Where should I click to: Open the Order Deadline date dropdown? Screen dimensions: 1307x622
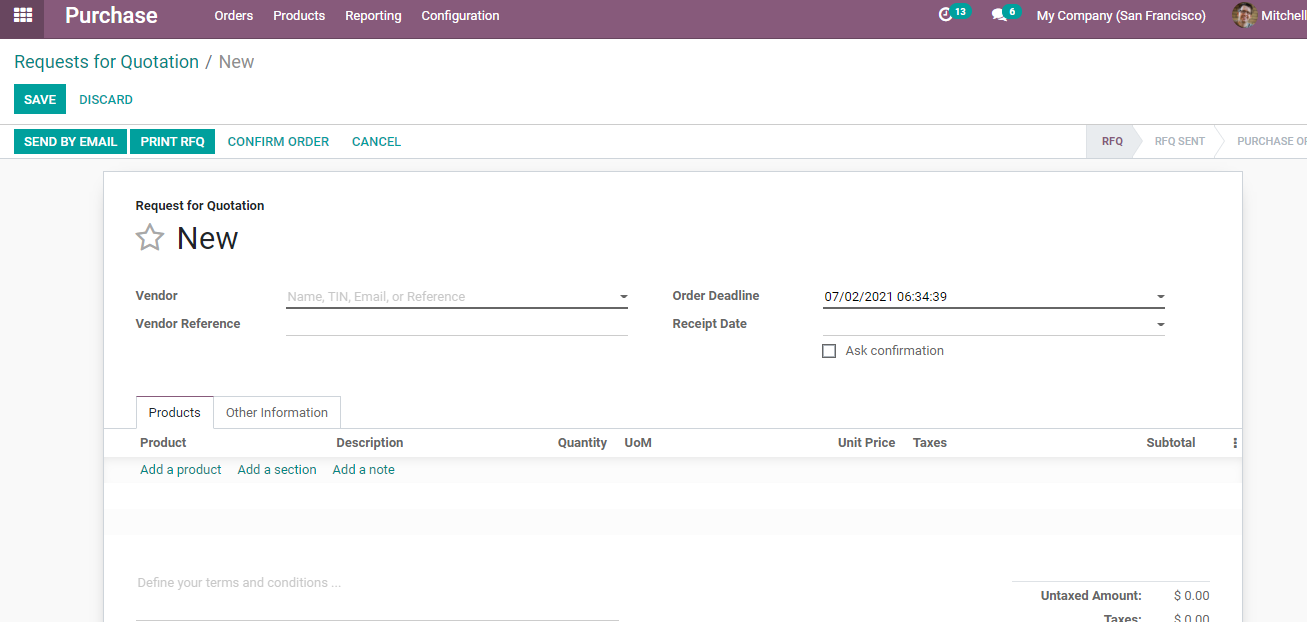click(x=1160, y=297)
